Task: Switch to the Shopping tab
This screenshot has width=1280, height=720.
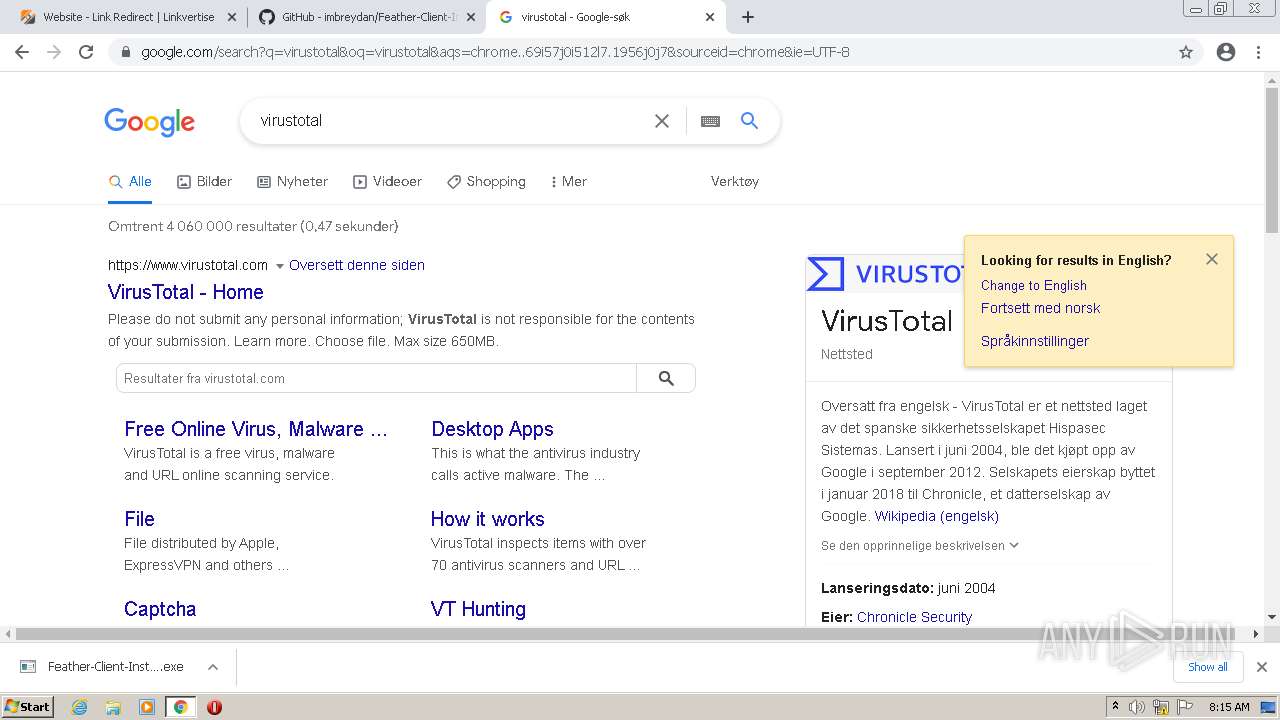Action: 486,182
